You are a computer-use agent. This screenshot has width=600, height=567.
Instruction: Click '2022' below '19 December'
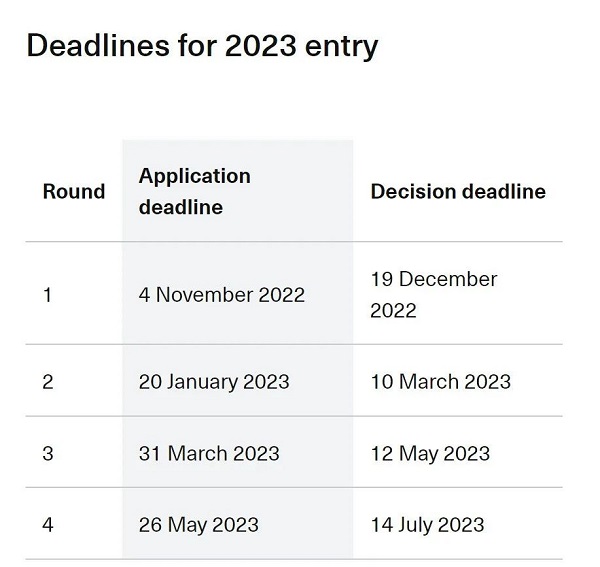click(x=393, y=311)
